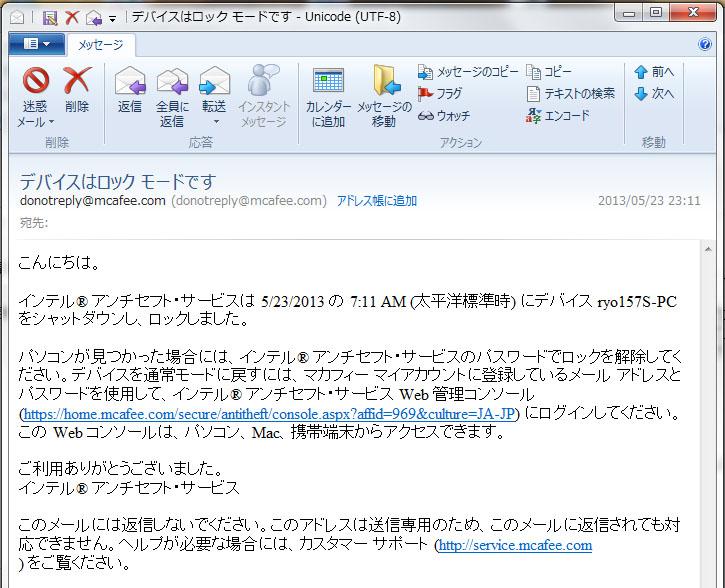Expand the 迷惑メール dropdown arrow

pos(51,122)
